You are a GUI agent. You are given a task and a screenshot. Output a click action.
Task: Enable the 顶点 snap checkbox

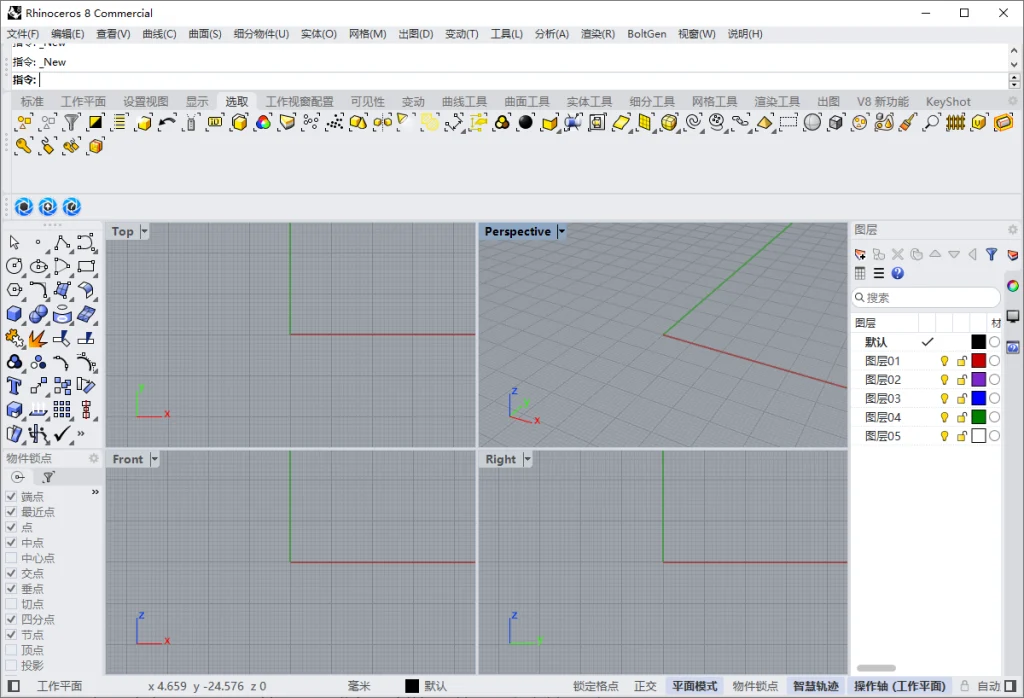(x=11, y=650)
